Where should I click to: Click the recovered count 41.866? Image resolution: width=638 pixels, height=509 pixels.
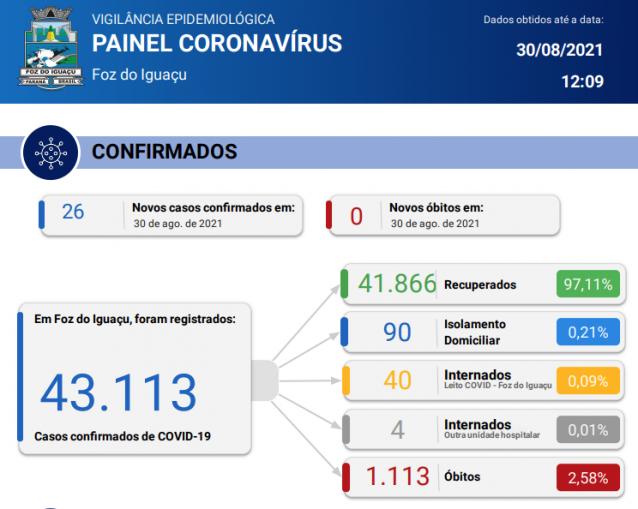point(397,284)
